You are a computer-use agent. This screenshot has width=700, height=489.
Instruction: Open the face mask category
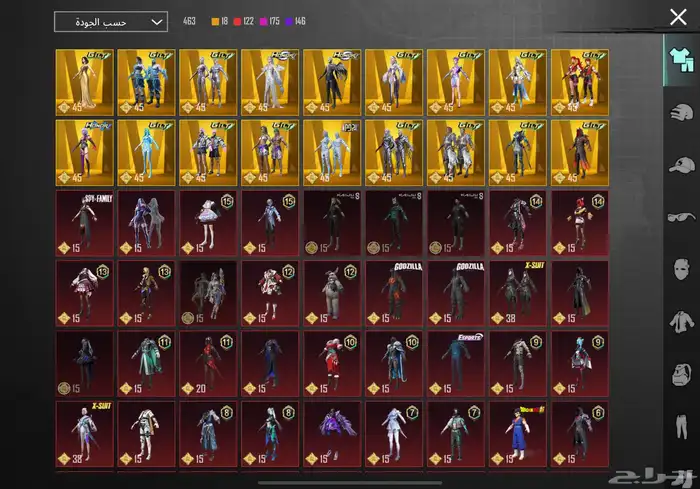coord(679,270)
